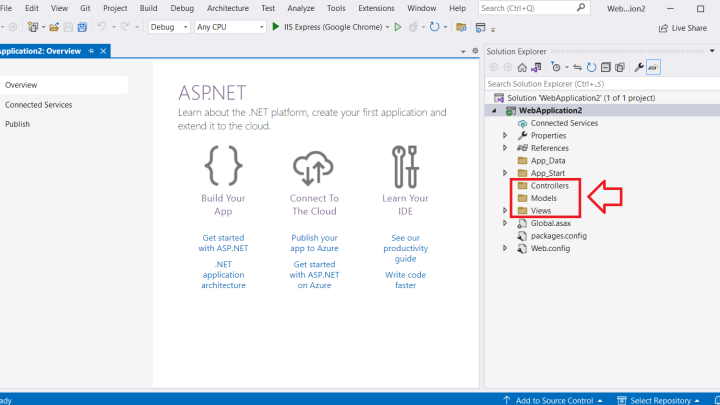Open the Analyze menu
The width and height of the screenshot is (720, 405).
pyautogui.click(x=301, y=8)
